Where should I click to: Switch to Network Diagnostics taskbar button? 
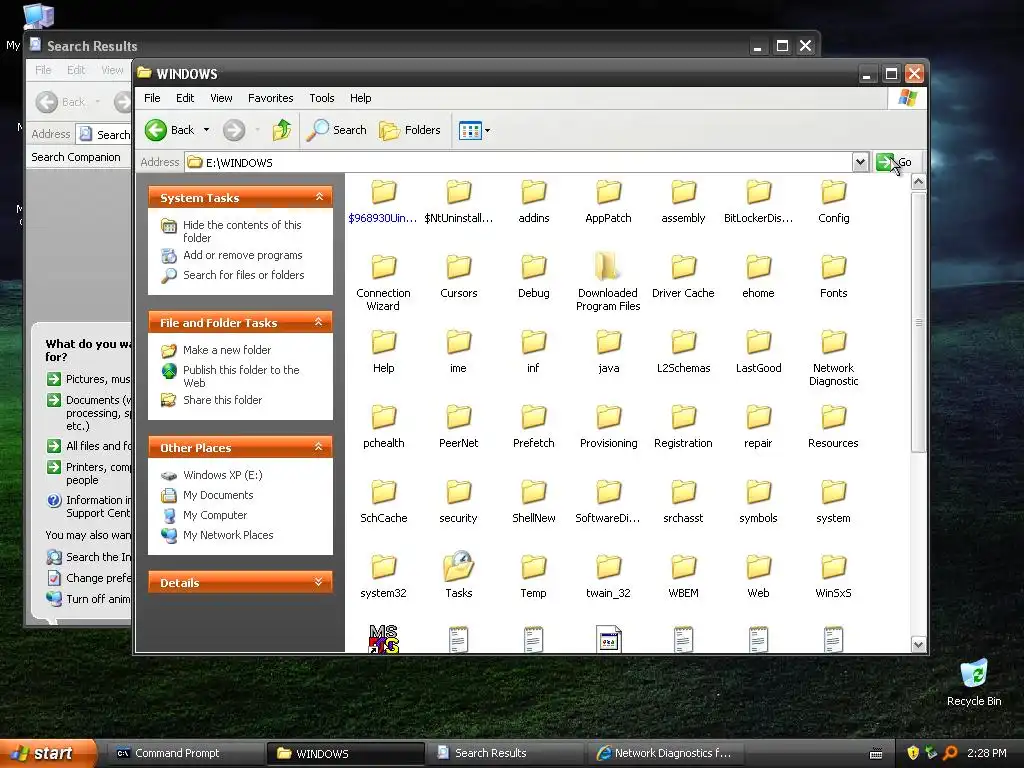(664, 753)
